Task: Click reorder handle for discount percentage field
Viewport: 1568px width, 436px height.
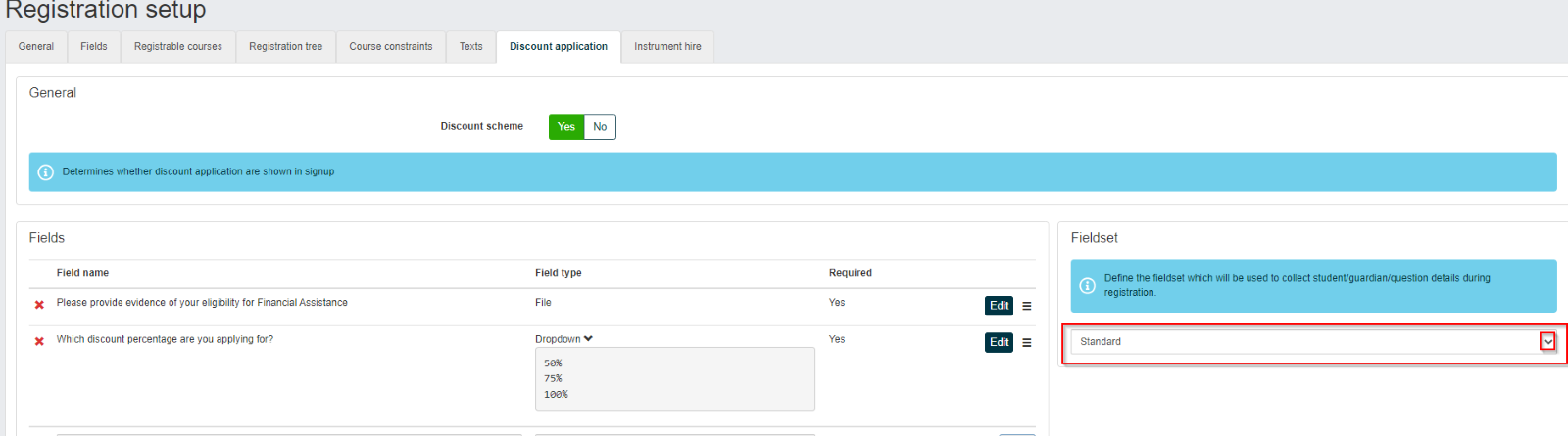Action: (x=1027, y=343)
